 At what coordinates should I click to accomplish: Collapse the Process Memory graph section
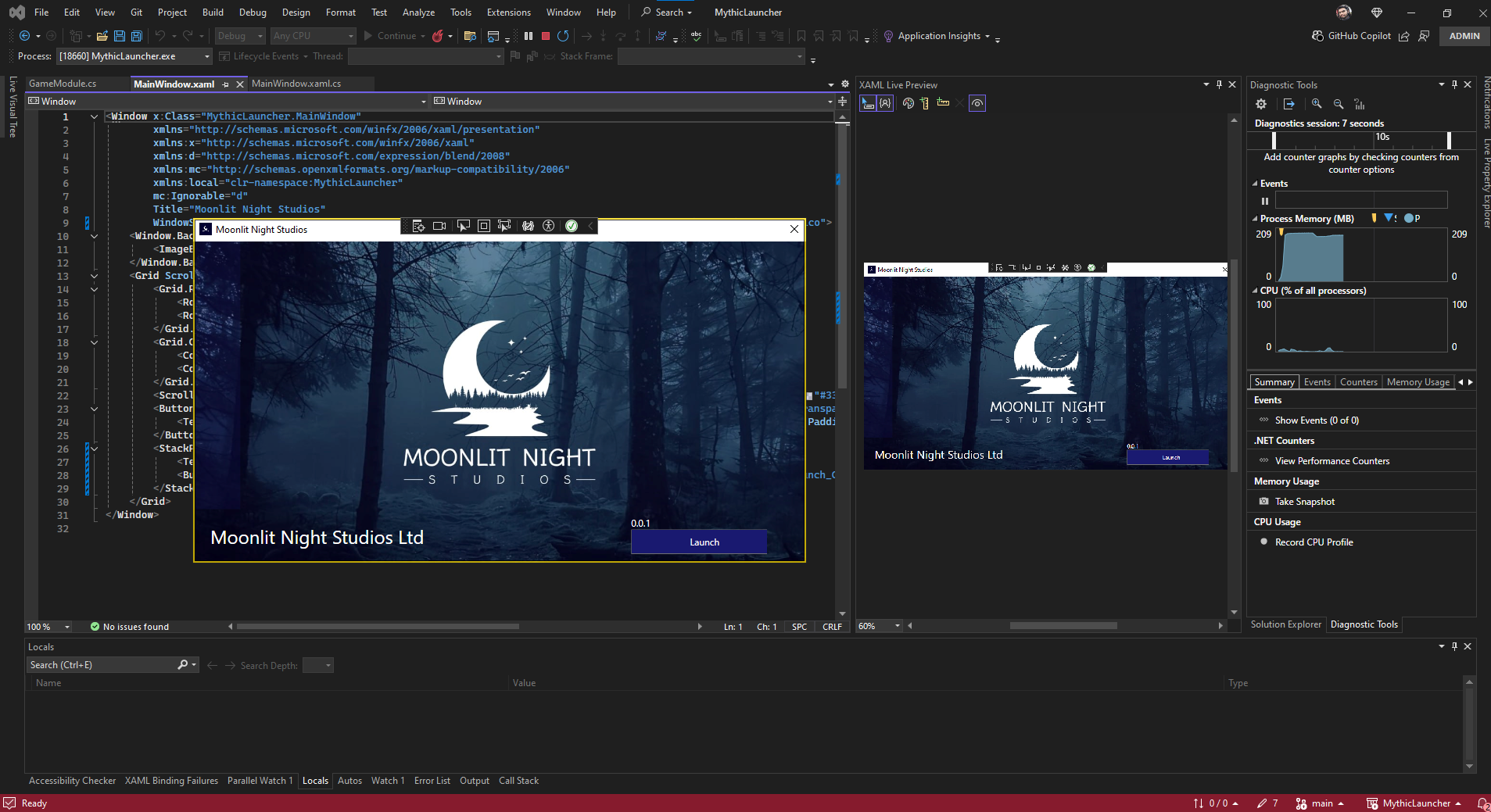(x=1256, y=219)
